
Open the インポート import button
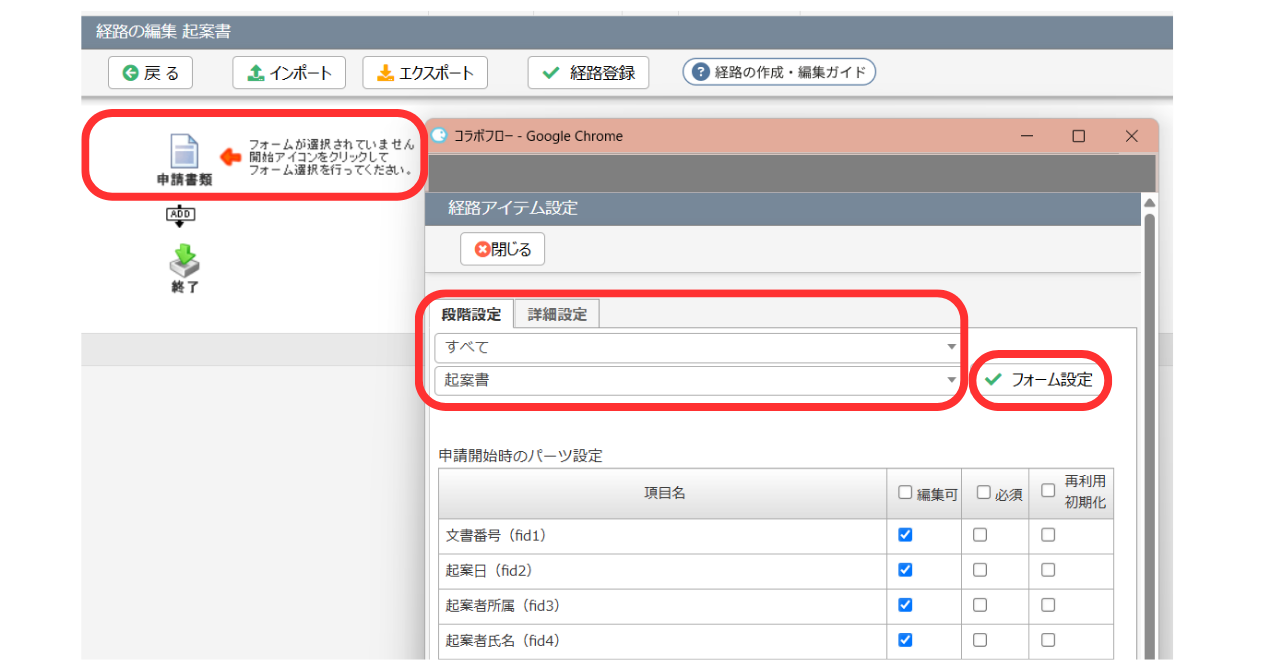[x=289, y=73]
